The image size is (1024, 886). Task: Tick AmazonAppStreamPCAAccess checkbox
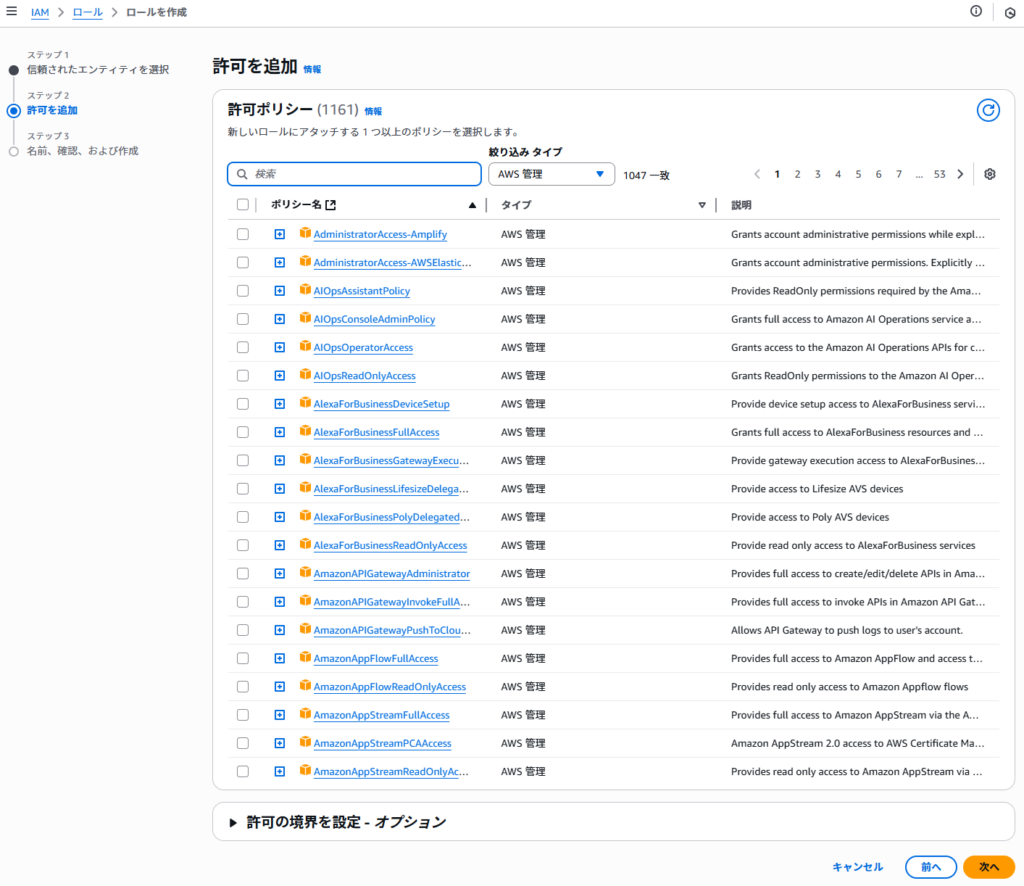[243, 744]
